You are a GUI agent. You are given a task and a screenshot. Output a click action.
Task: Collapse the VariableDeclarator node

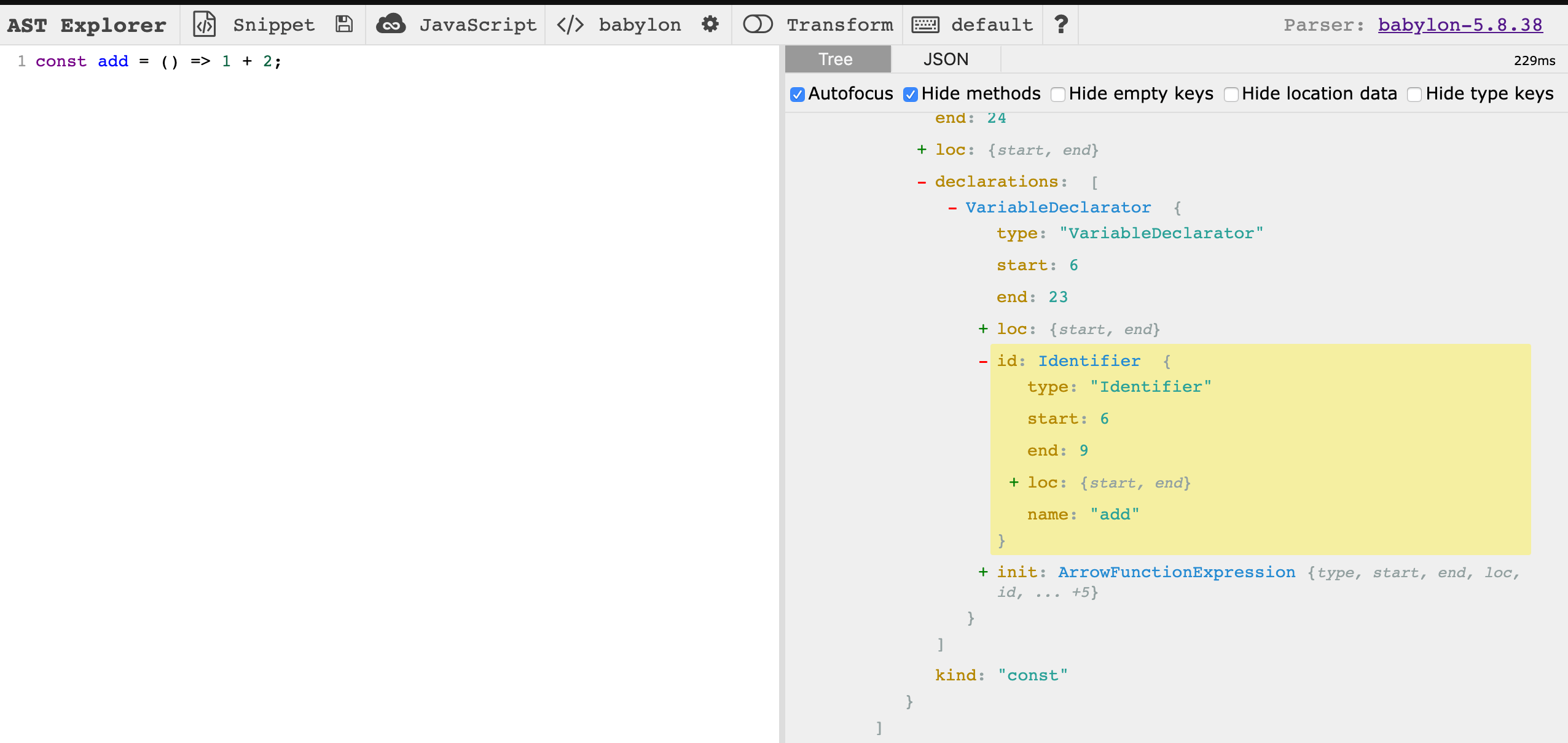click(x=952, y=208)
